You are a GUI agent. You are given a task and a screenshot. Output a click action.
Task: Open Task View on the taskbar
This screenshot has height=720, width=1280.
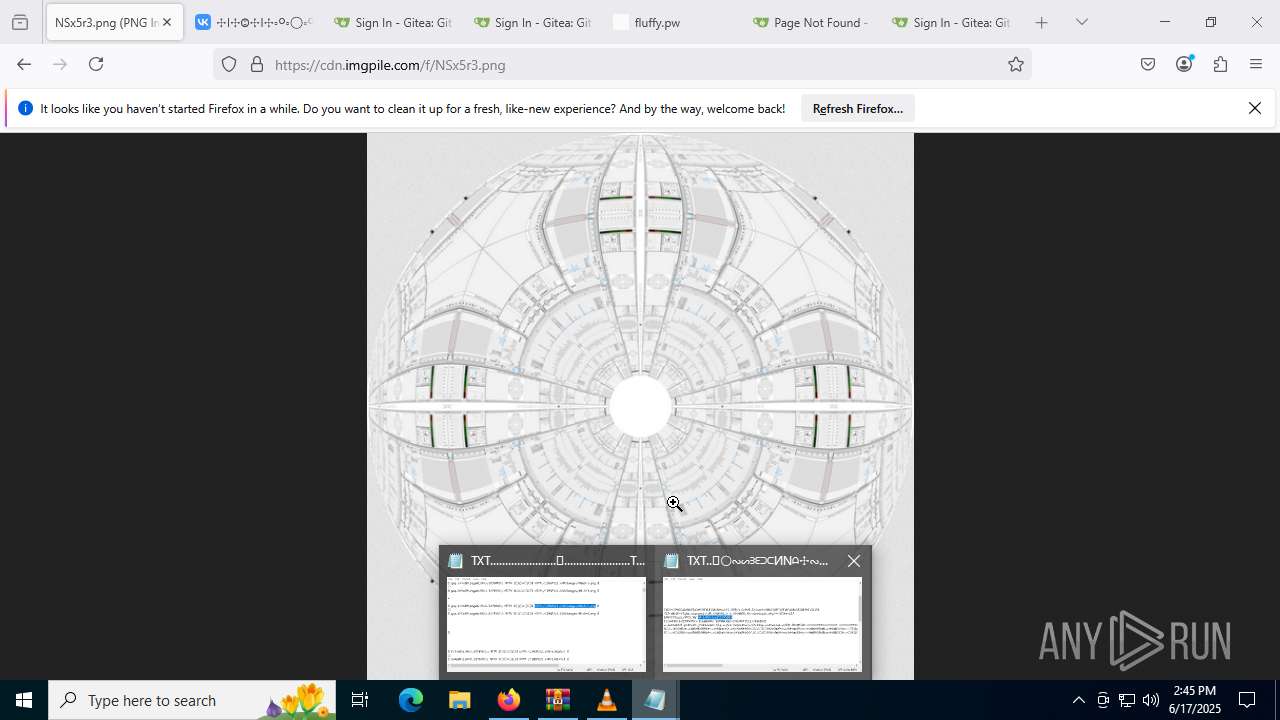(x=360, y=700)
